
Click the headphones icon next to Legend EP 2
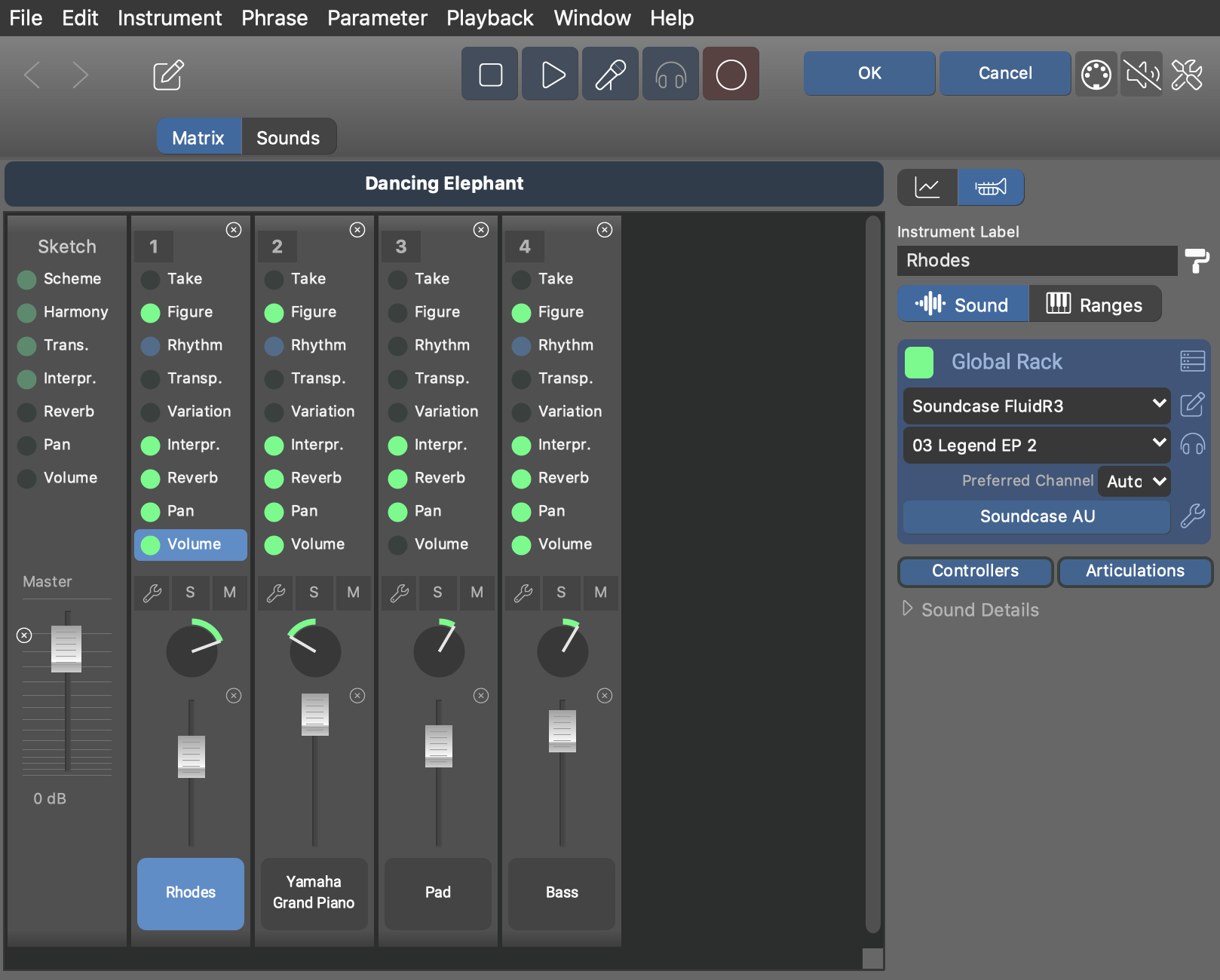[x=1192, y=445]
